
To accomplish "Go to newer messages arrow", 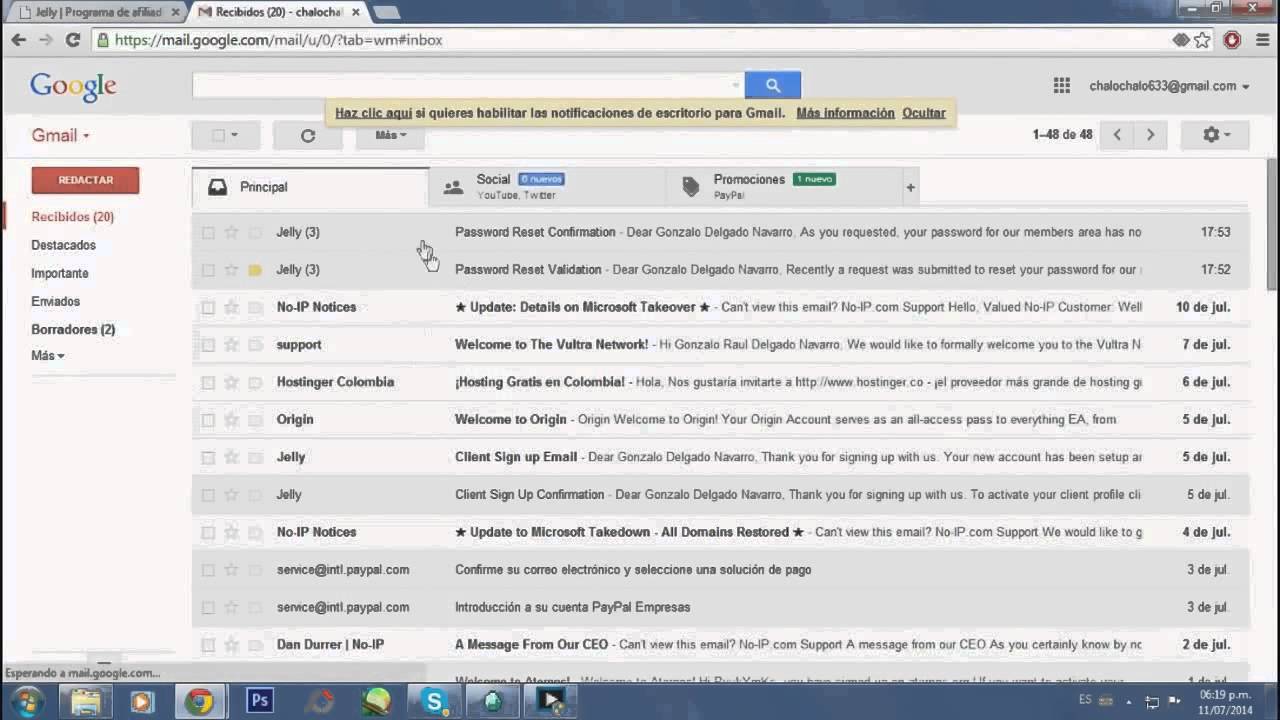I will (x=1117, y=135).
